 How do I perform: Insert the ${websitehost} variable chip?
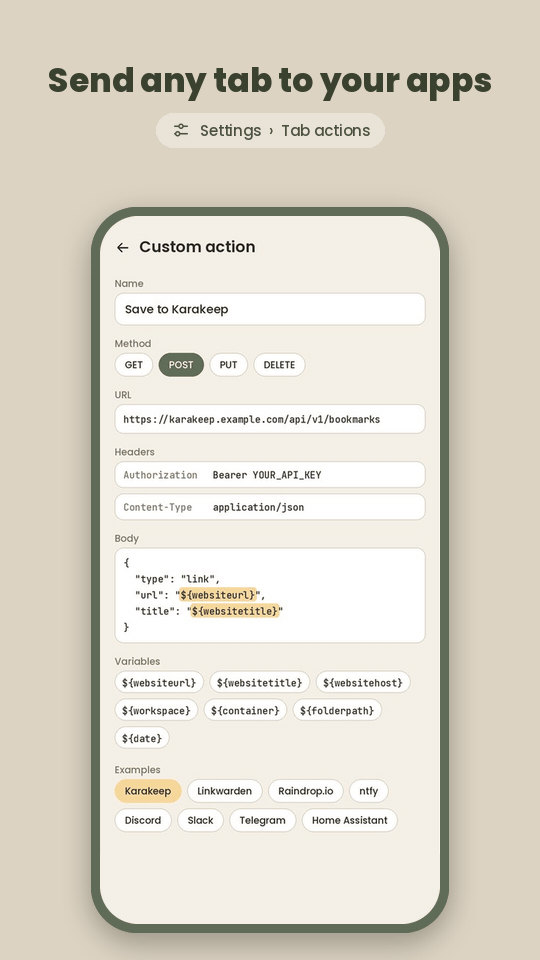363,682
